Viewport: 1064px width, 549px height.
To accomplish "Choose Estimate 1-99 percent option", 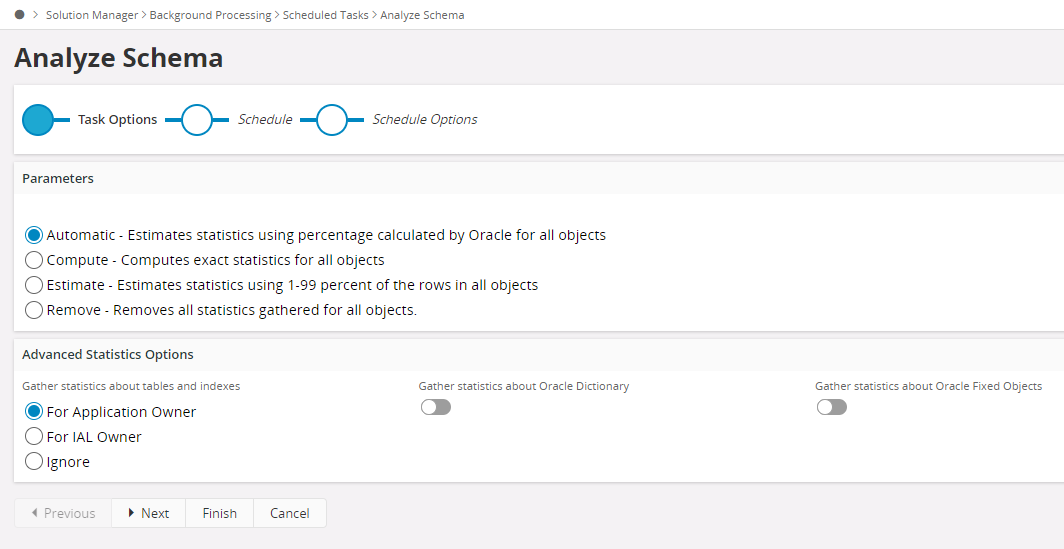I will [34, 285].
